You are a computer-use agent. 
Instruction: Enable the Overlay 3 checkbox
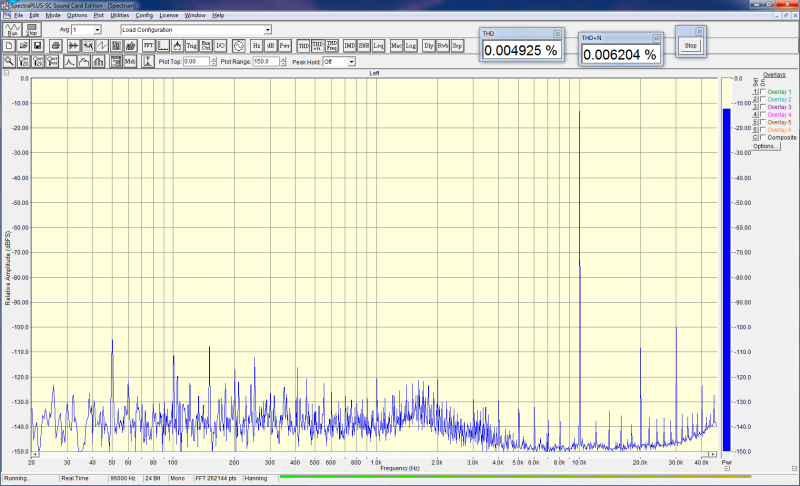(763, 107)
